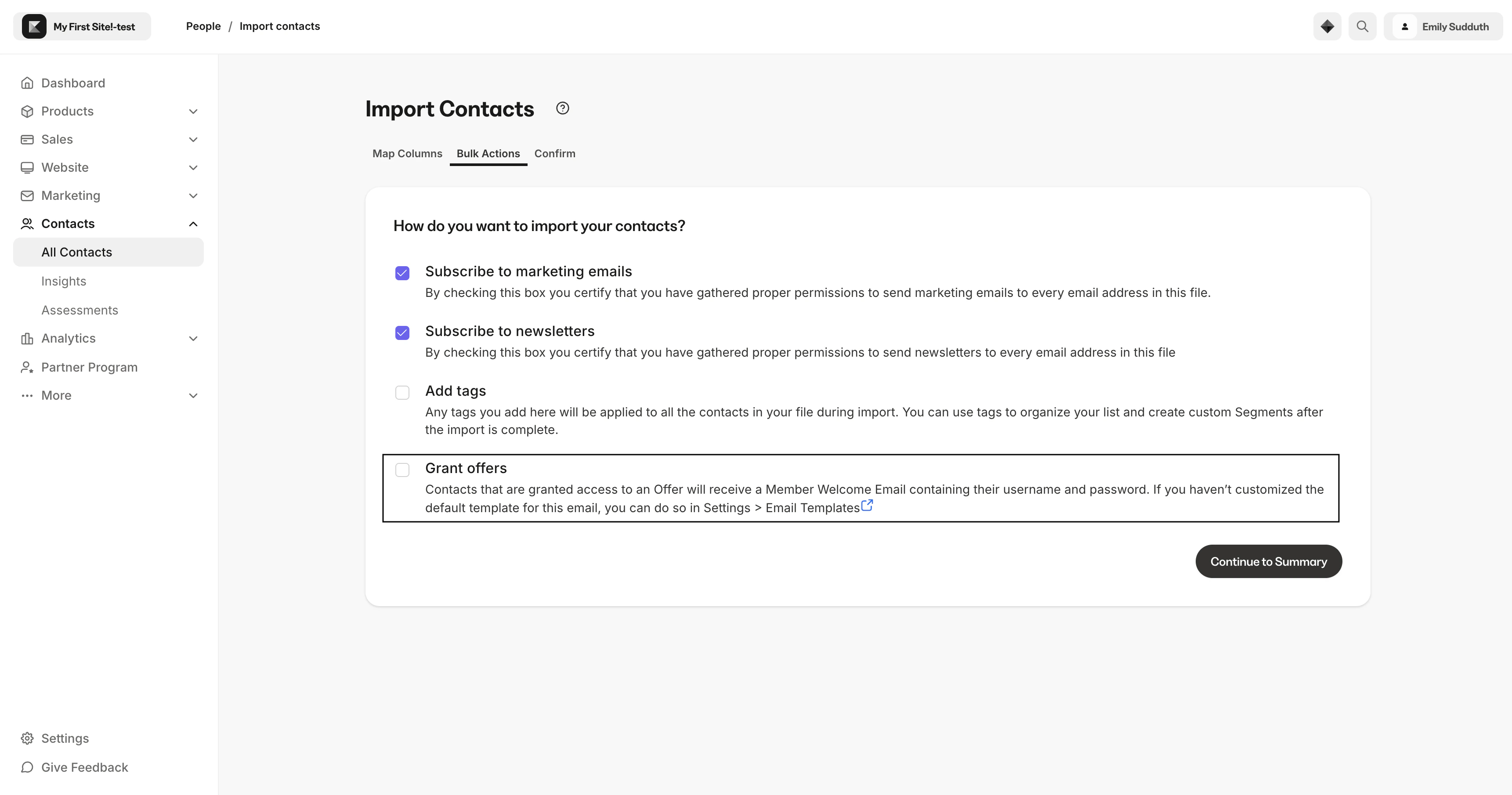
Task: Expand the Products section in sidebar
Action: (x=193, y=111)
